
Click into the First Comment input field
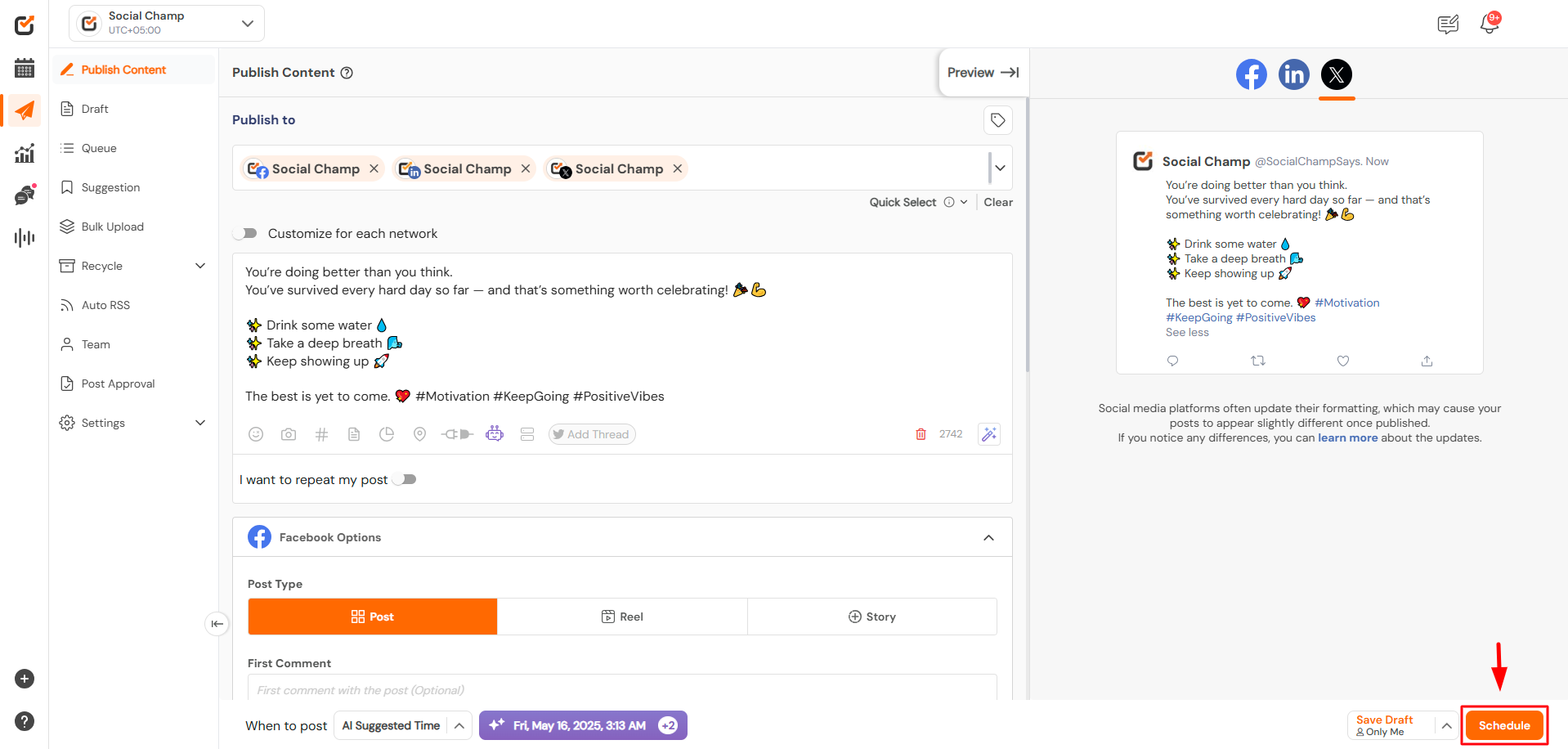[x=622, y=689]
